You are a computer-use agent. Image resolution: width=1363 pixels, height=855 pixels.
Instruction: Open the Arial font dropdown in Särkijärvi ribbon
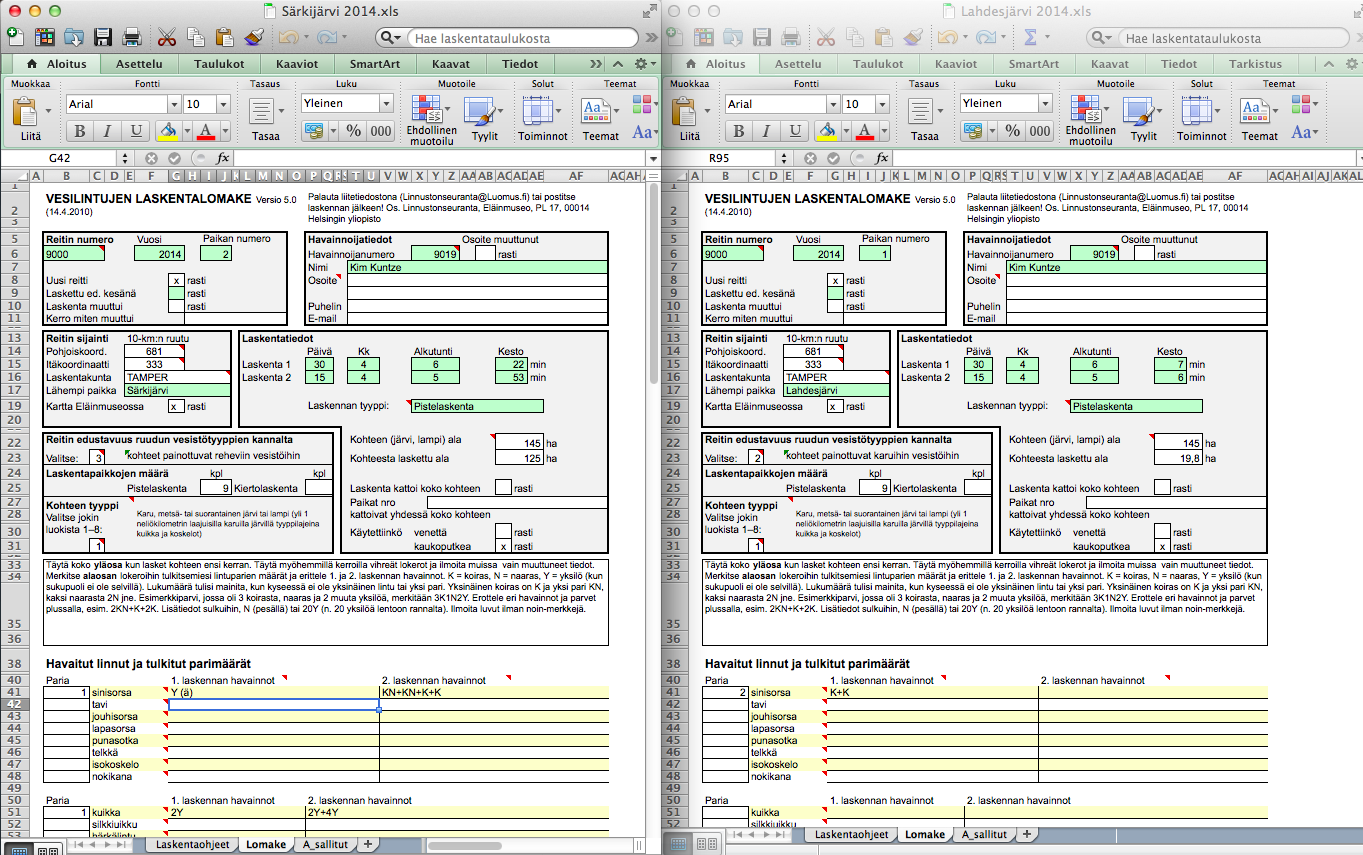[175, 104]
